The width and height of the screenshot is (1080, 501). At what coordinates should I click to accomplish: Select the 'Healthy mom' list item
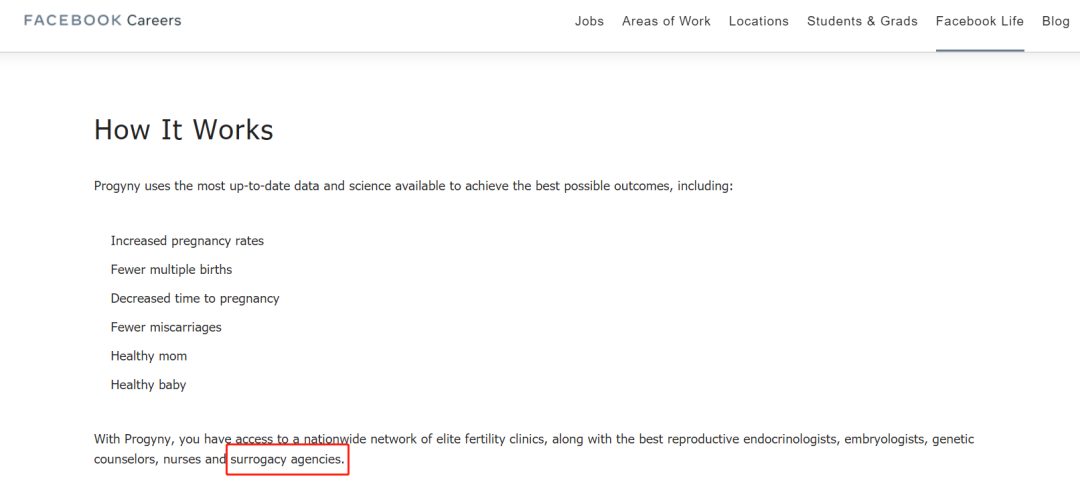point(149,356)
